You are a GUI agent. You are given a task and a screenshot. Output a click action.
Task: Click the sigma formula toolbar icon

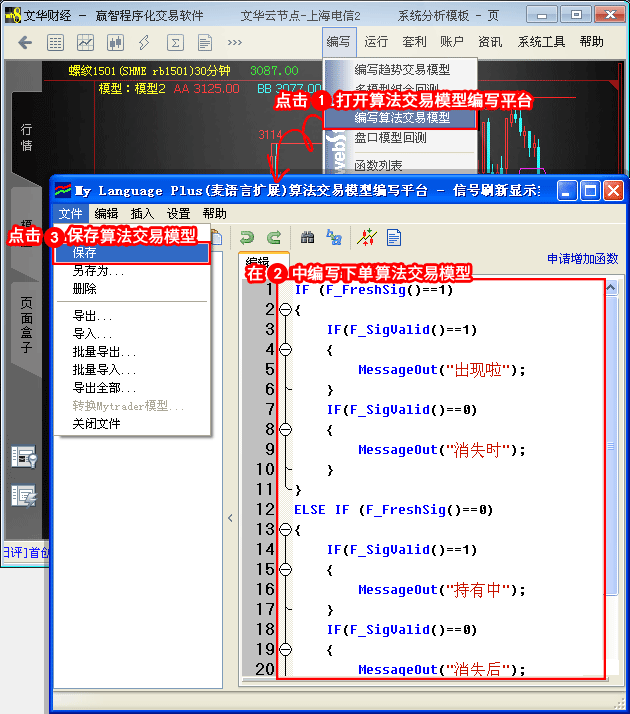click(x=175, y=43)
